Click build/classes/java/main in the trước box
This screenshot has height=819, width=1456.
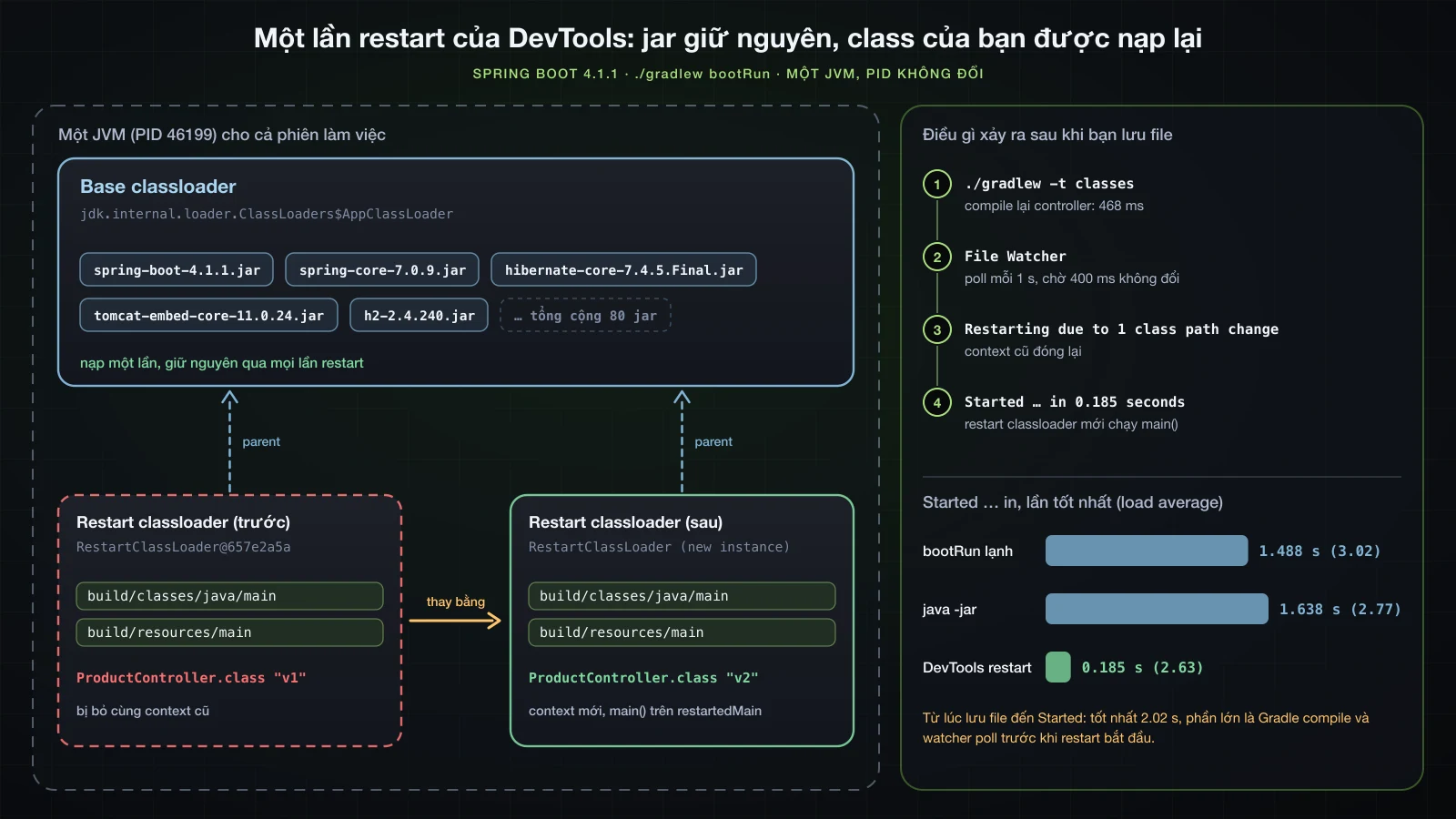[x=229, y=596]
